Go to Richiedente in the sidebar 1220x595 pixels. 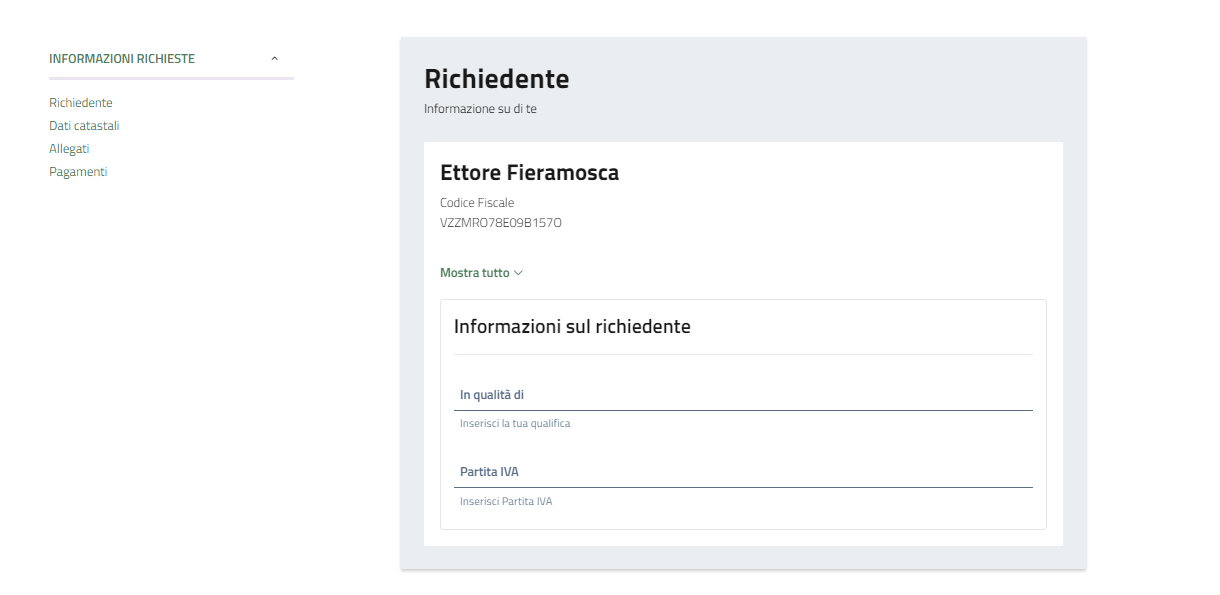[81, 103]
